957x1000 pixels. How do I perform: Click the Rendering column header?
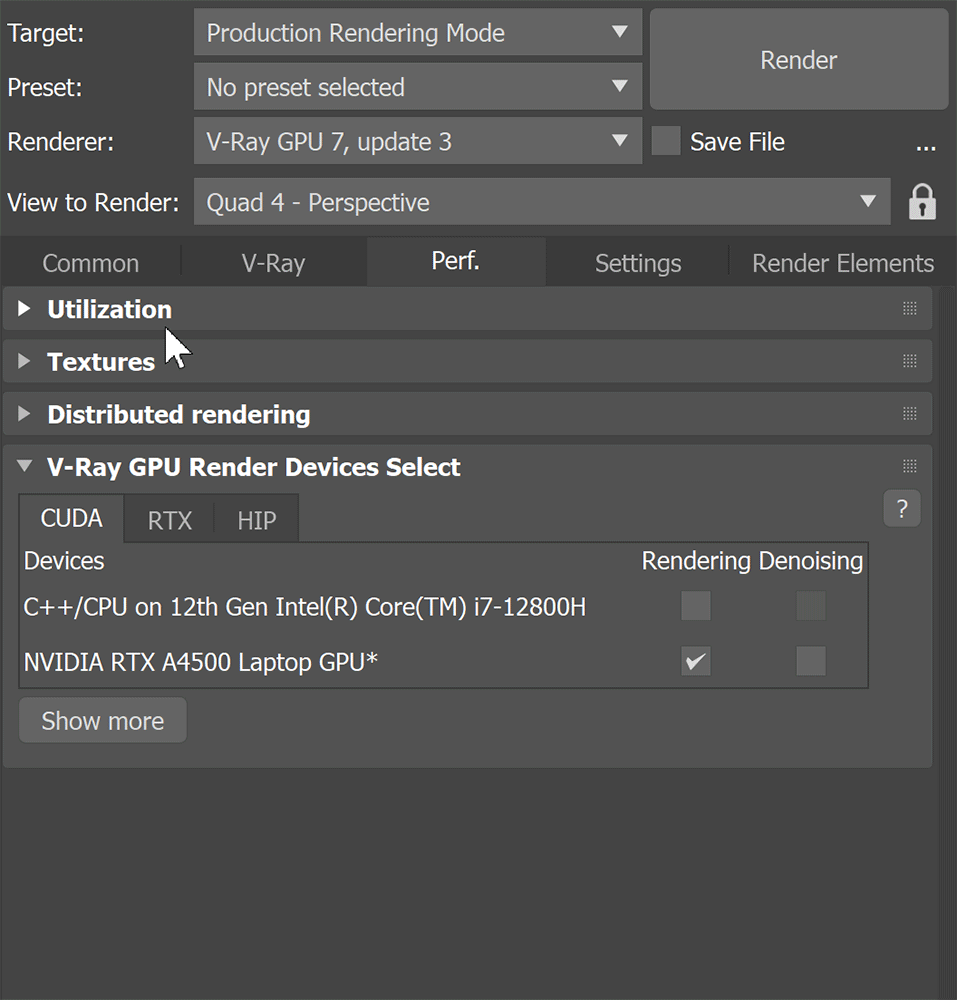tap(696, 561)
